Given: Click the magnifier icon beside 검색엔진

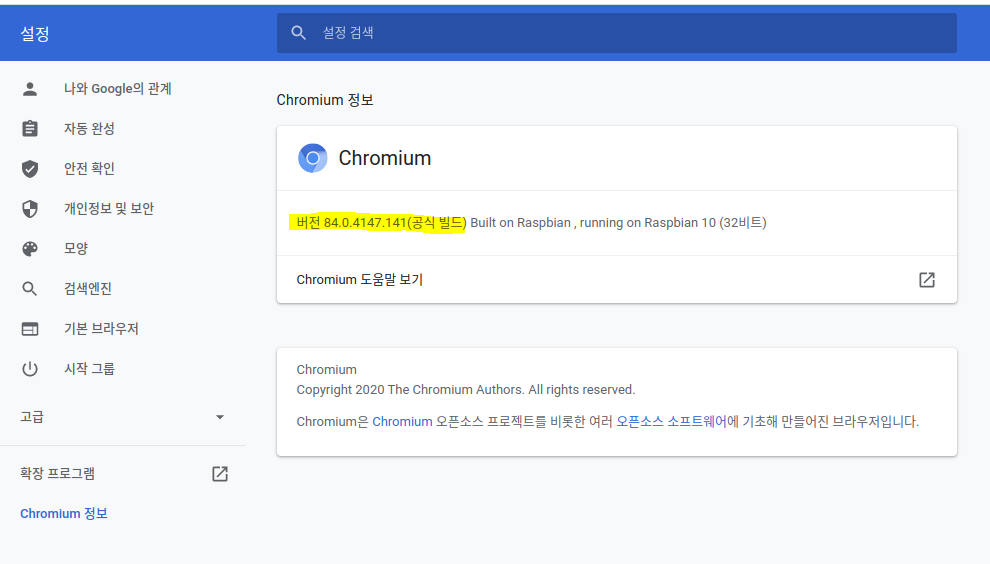Looking at the screenshot, I should 30,289.
